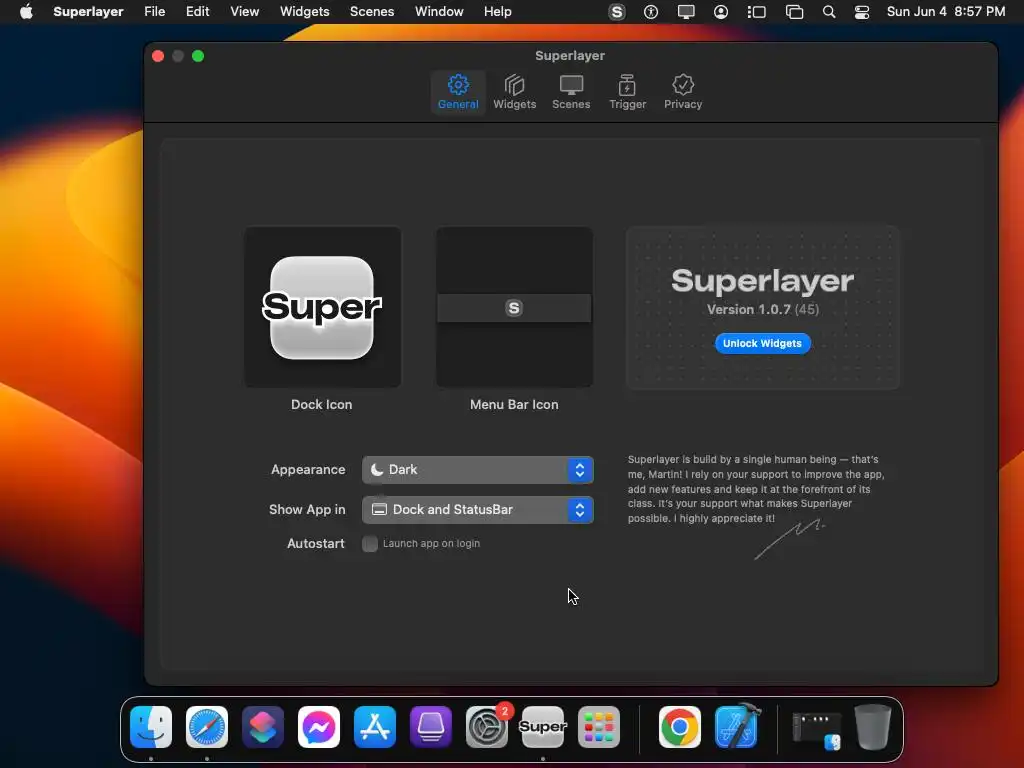Click the Accessibility status icon in menu bar
Screen dimensions: 1024x768
pyautogui.click(x=651, y=12)
